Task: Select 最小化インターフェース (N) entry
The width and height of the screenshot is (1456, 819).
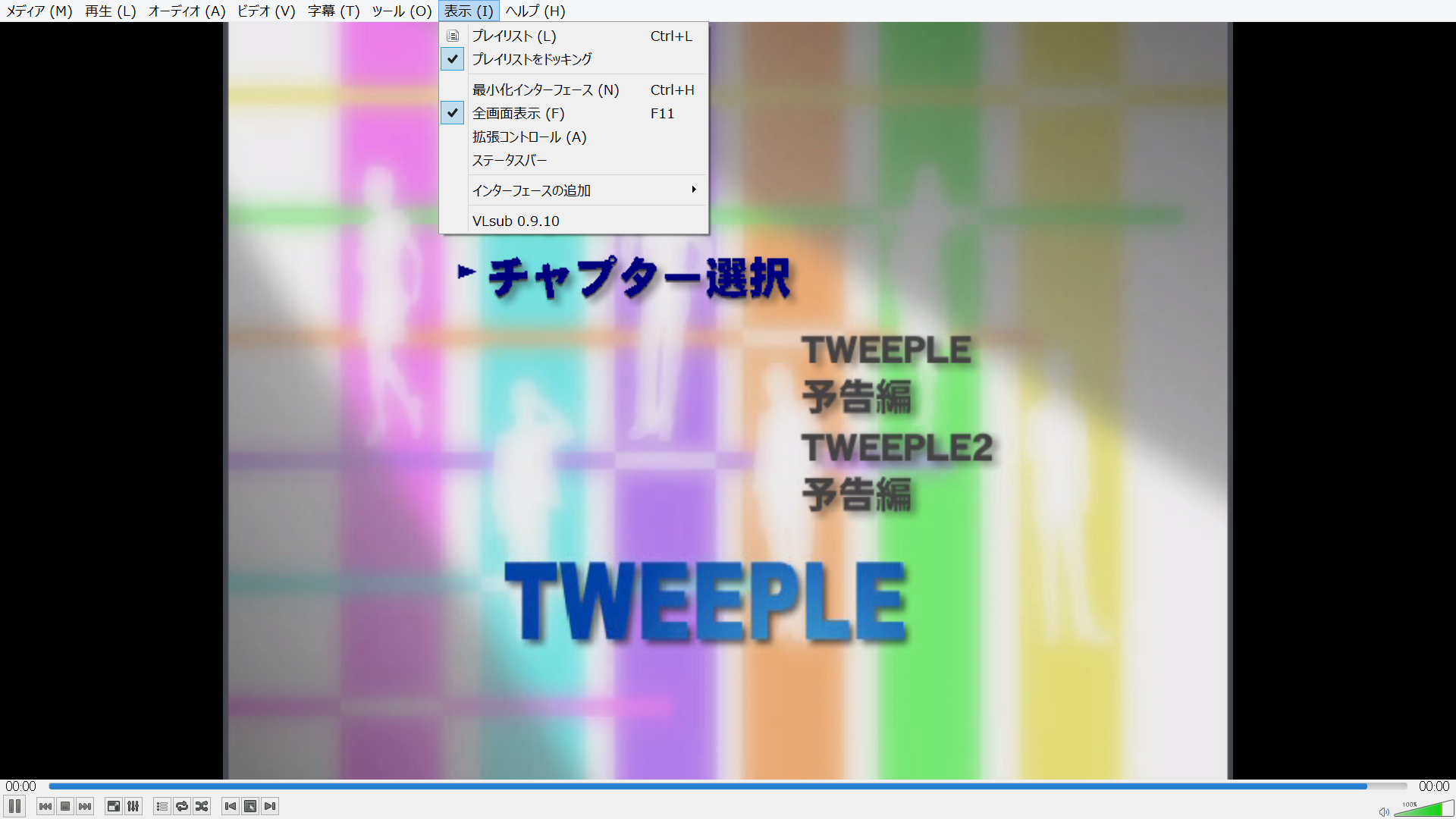Action: pos(574,90)
